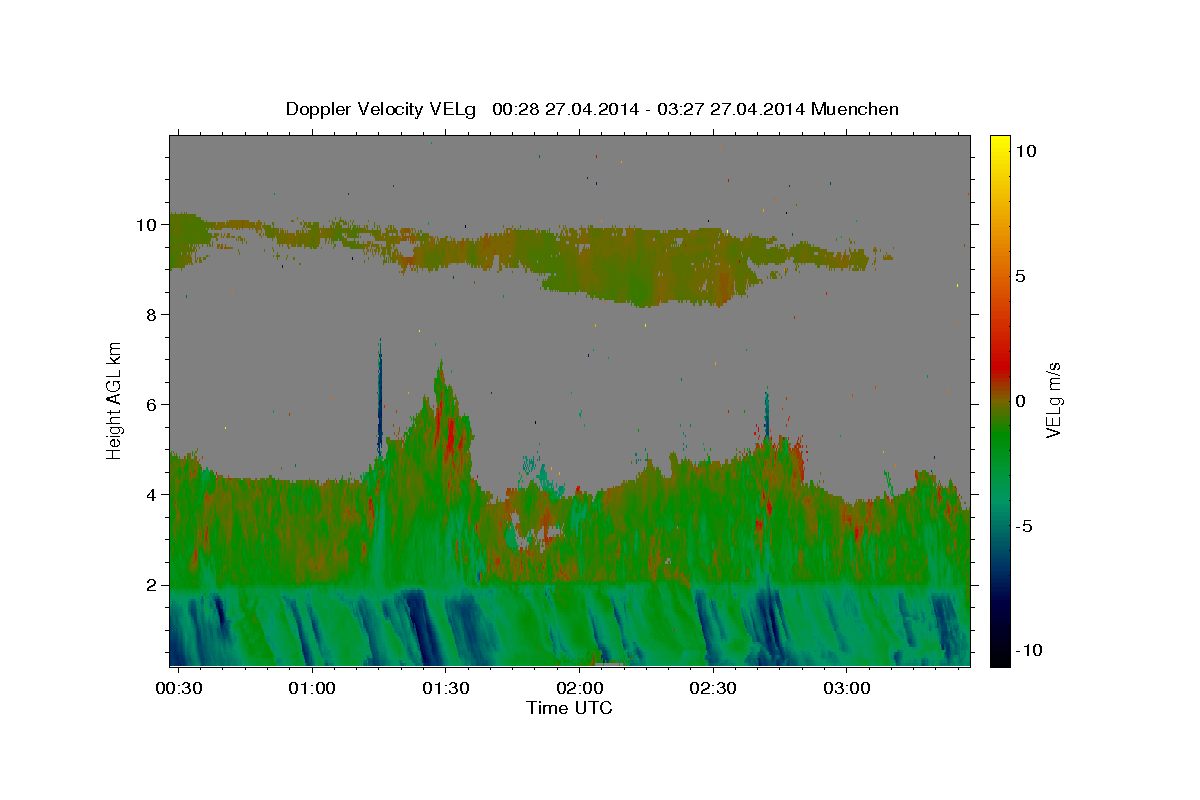Click the colorbar tick label 0

1021,401
